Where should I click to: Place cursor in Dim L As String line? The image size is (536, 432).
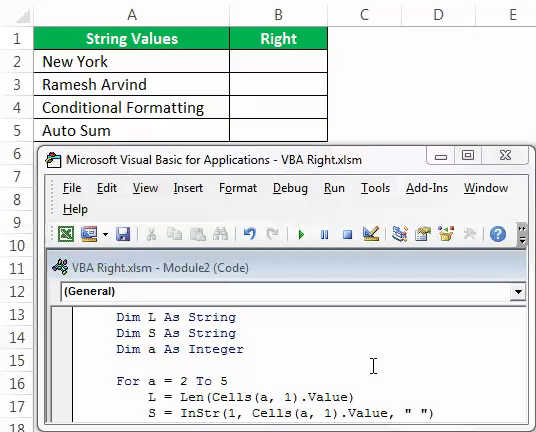pyautogui.click(x=176, y=317)
